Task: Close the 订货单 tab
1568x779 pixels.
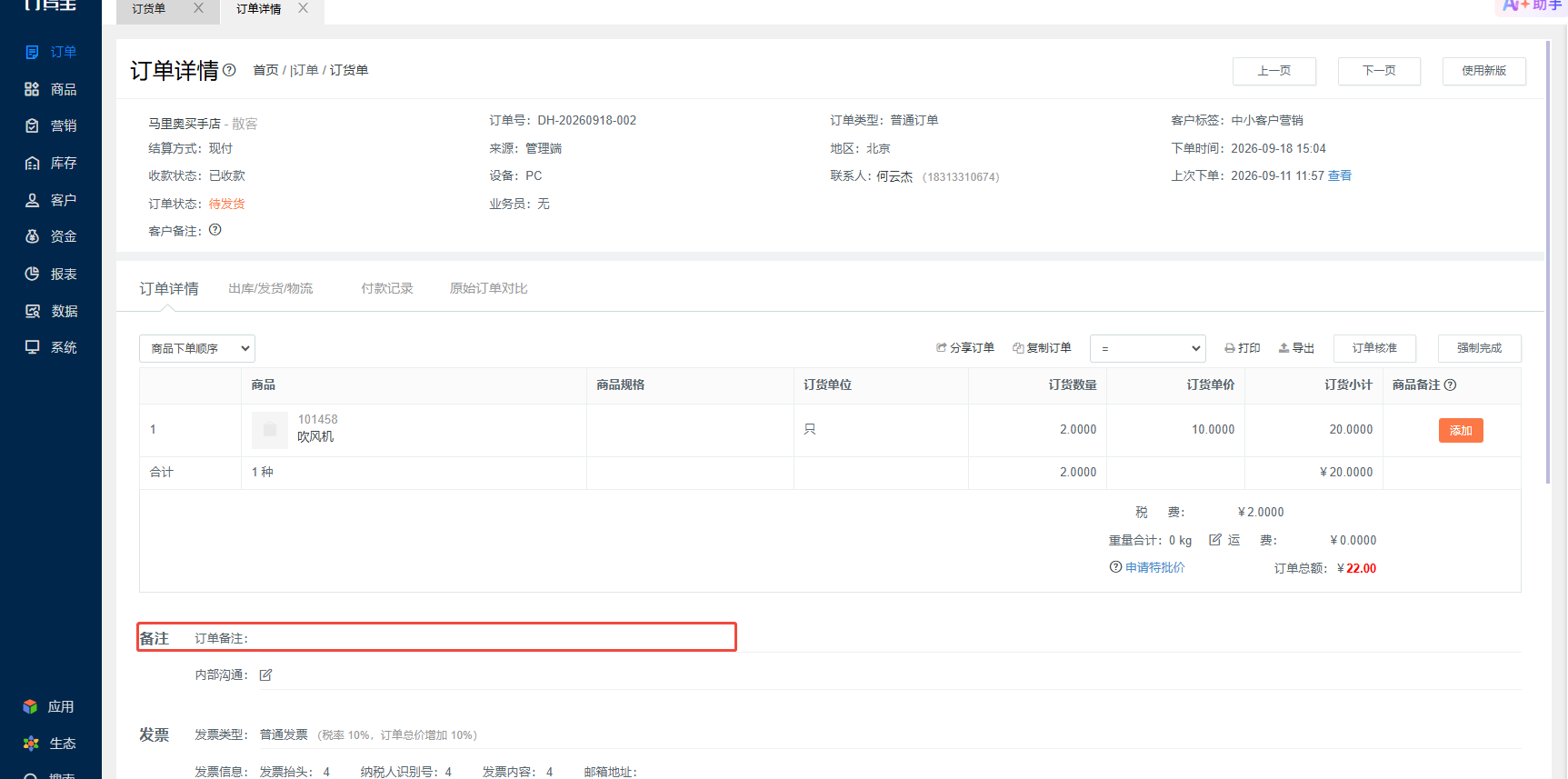Action: (198, 8)
